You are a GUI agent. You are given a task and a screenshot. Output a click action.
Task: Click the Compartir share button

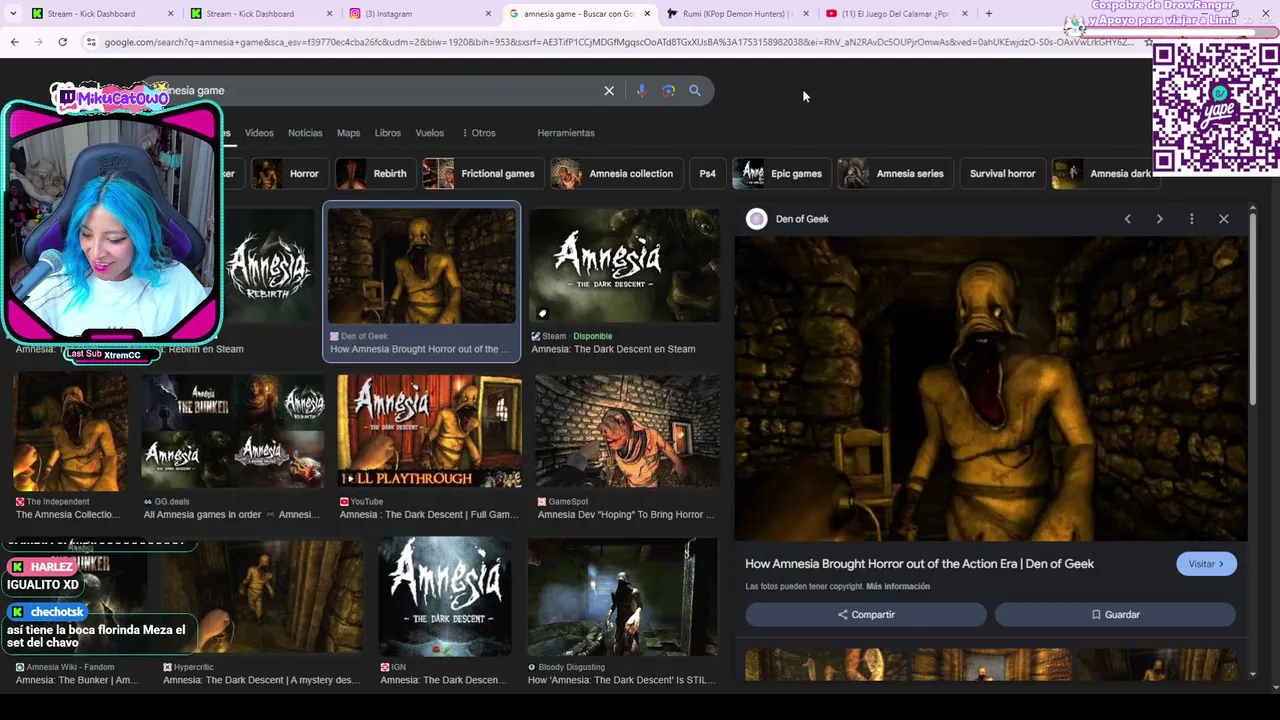coord(866,615)
